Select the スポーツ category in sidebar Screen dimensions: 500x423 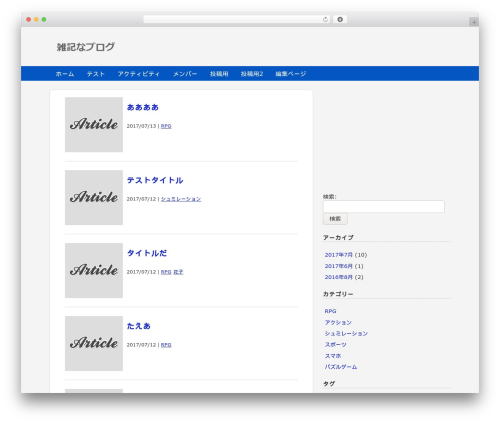pos(336,345)
